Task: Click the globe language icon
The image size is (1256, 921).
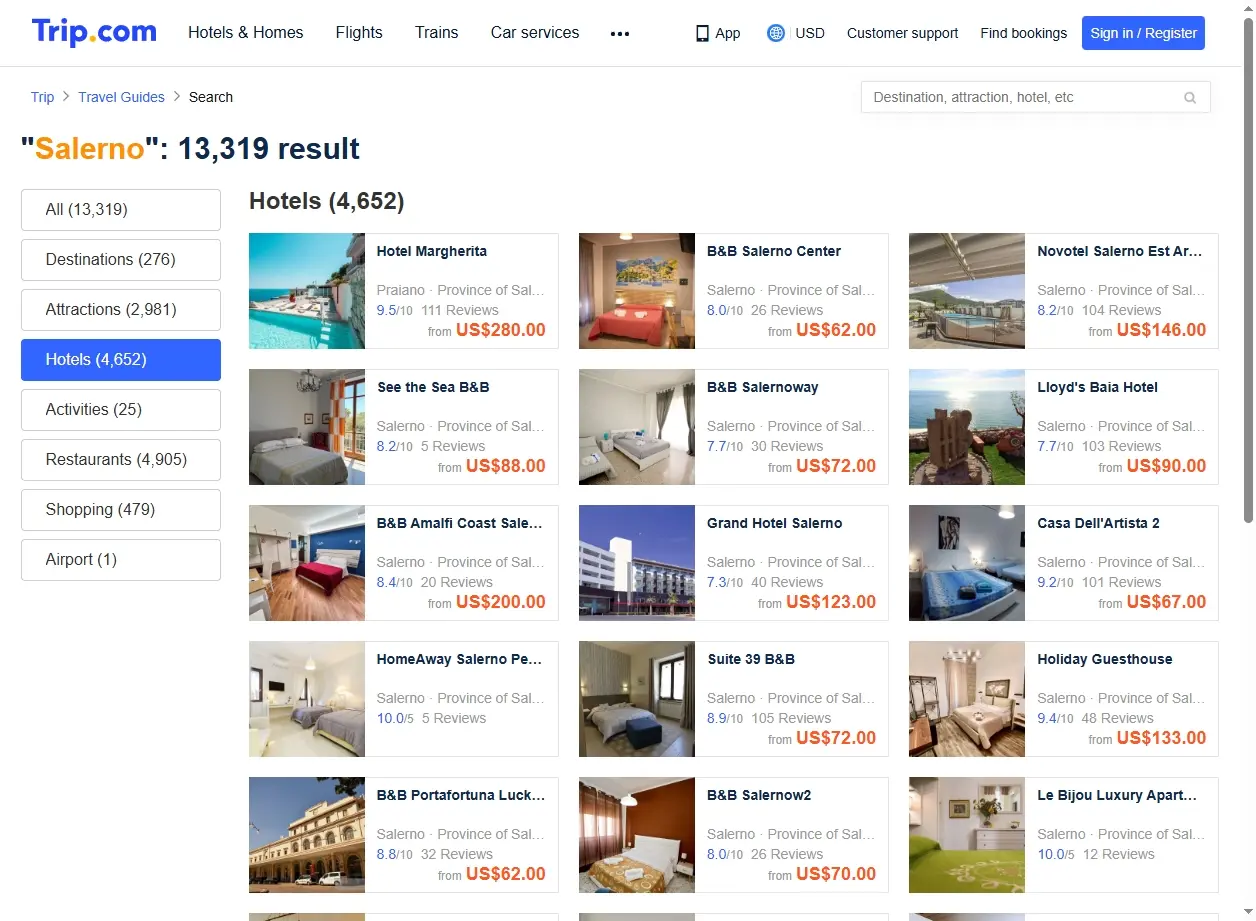Action: (776, 33)
